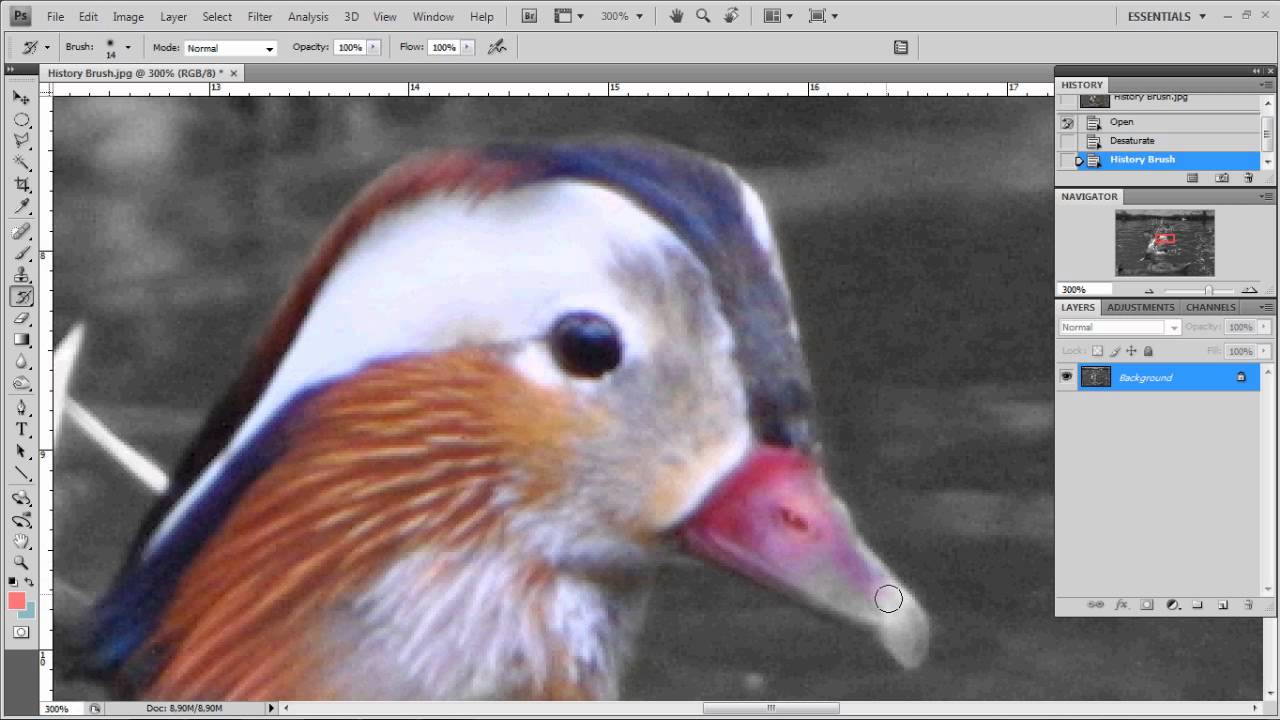1280x720 pixels.
Task: Select the Sponge tool
Action: coord(21,384)
